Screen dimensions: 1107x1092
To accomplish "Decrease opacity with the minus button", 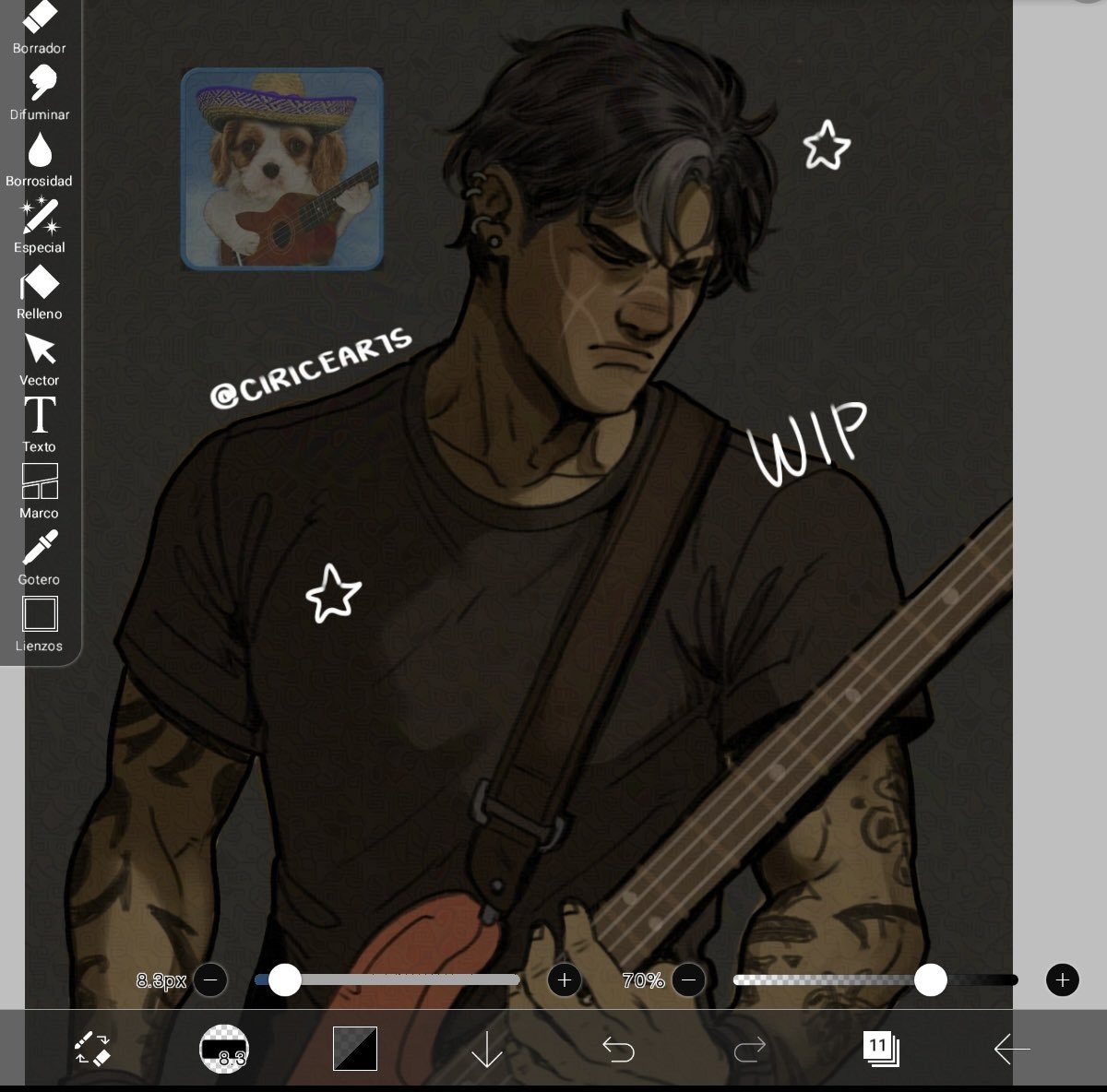I will tap(689, 979).
